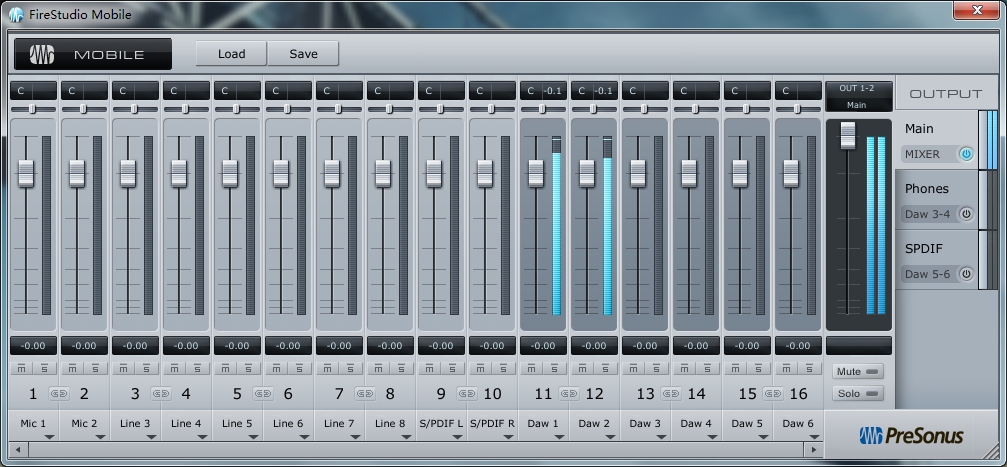Solo channel 3 Line 3
Screen dimensions: 1007x467
coord(146,369)
